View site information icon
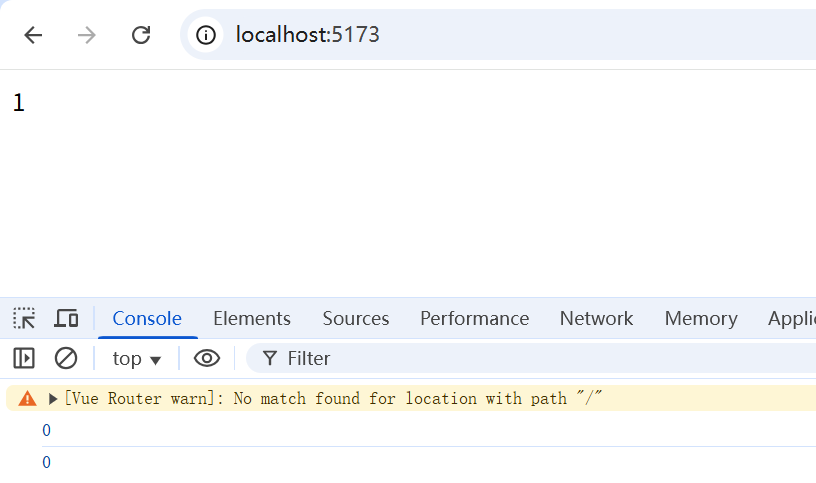 pos(206,35)
